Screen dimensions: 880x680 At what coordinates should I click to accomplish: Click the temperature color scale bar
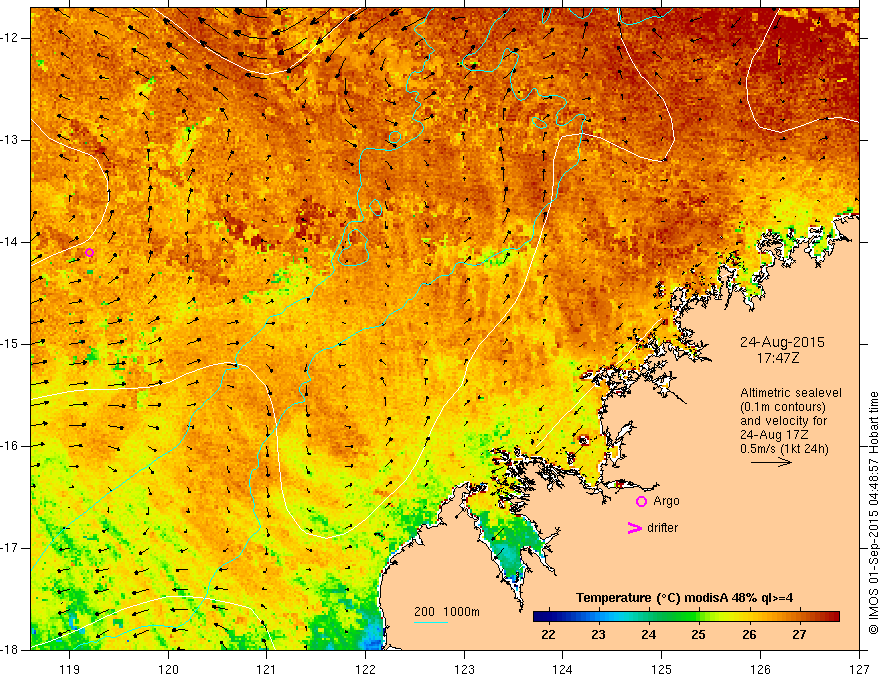686,617
